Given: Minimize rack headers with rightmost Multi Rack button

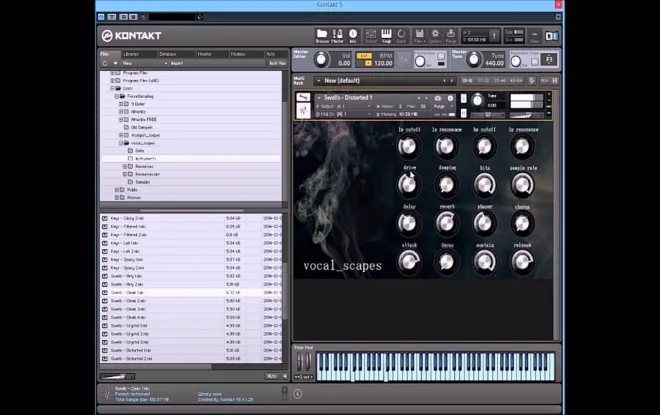Looking at the screenshot, I should point(555,80).
